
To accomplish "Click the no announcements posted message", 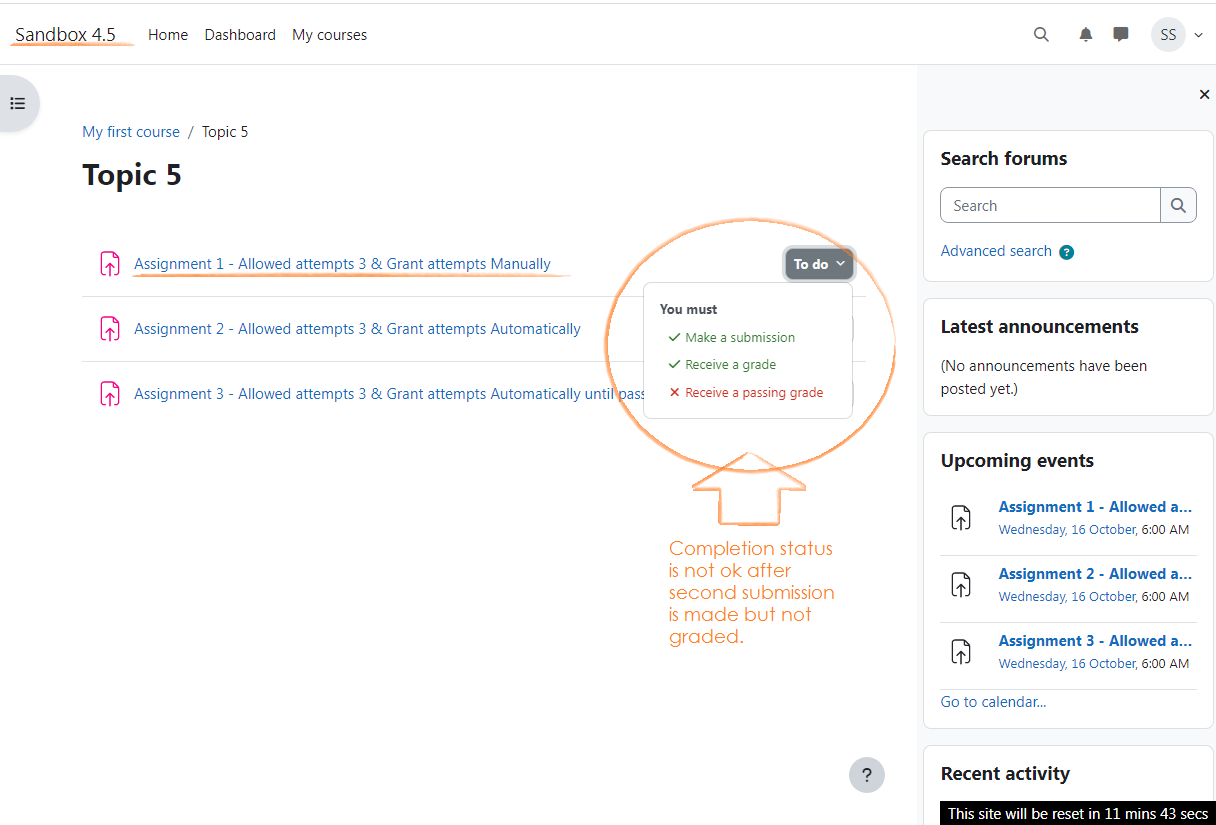I will (1044, 377).
